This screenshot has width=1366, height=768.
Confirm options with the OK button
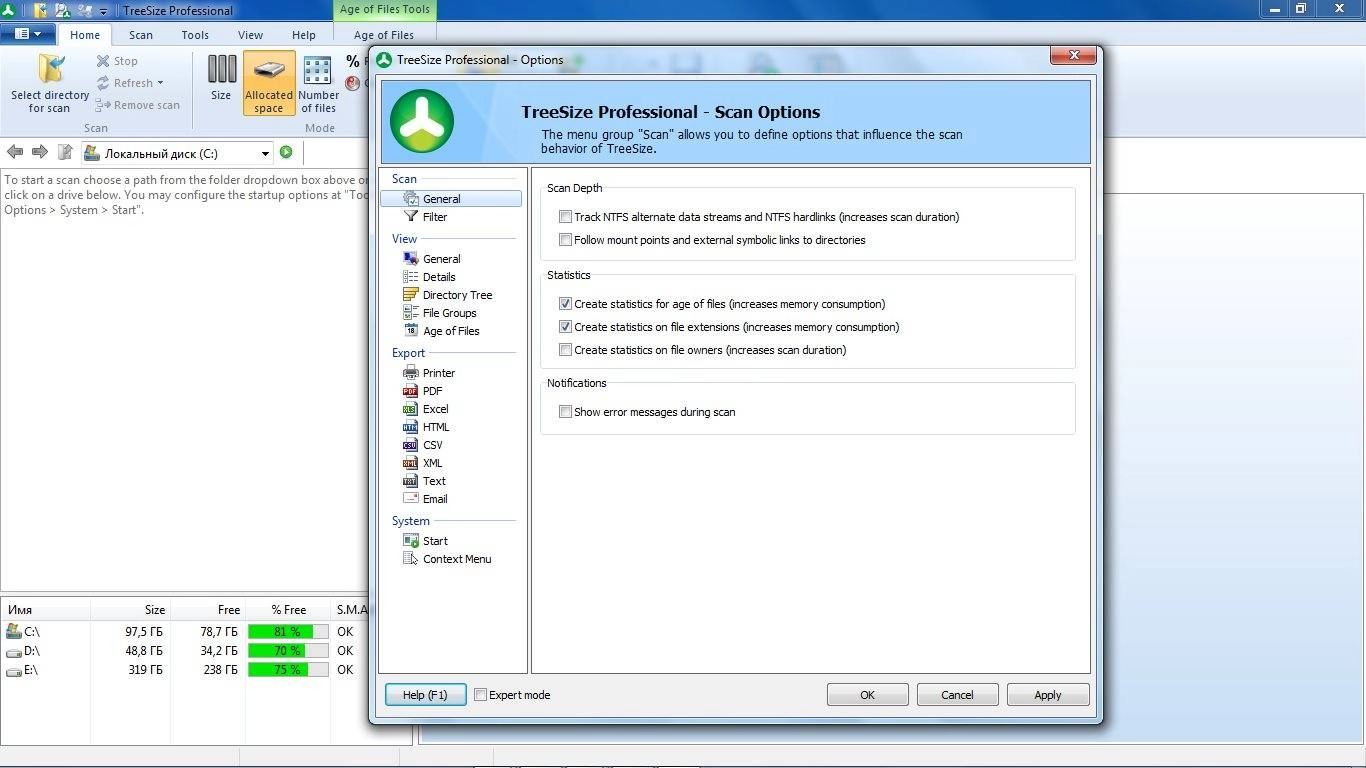868,695
